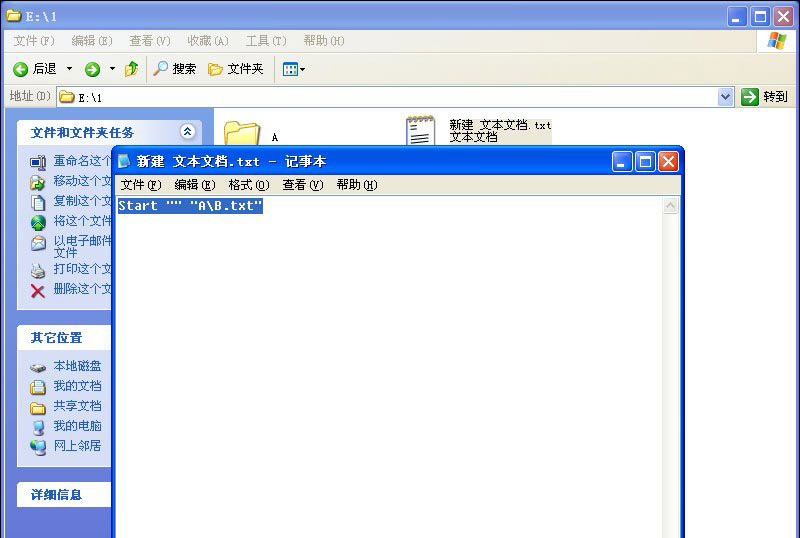Open Notepad's 格式 menu
The width and height of the screenshot is (800, 538).
point(248,185)
